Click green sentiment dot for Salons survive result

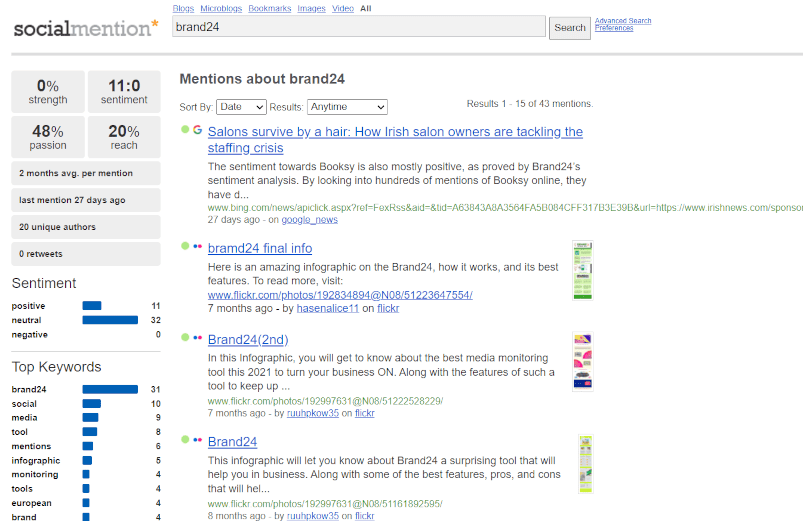[x=185, y=129]
